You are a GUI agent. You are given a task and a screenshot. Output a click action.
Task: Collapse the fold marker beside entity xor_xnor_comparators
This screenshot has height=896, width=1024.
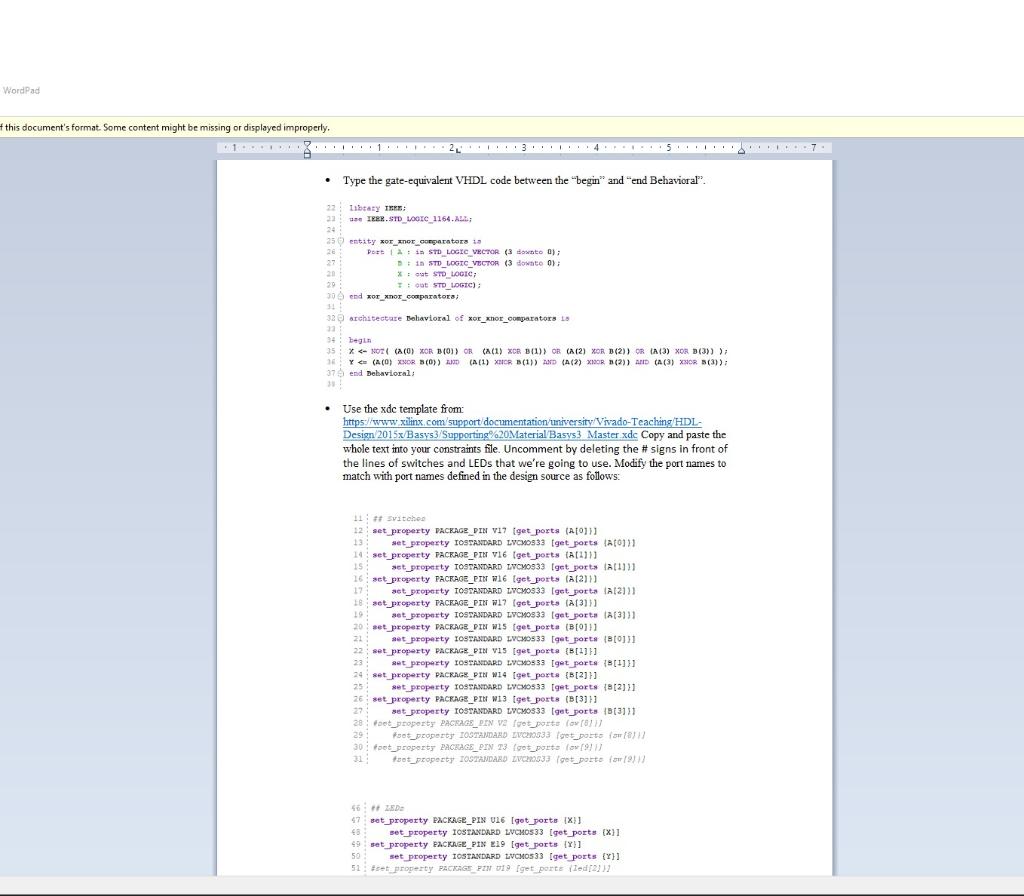pos(340,241)
